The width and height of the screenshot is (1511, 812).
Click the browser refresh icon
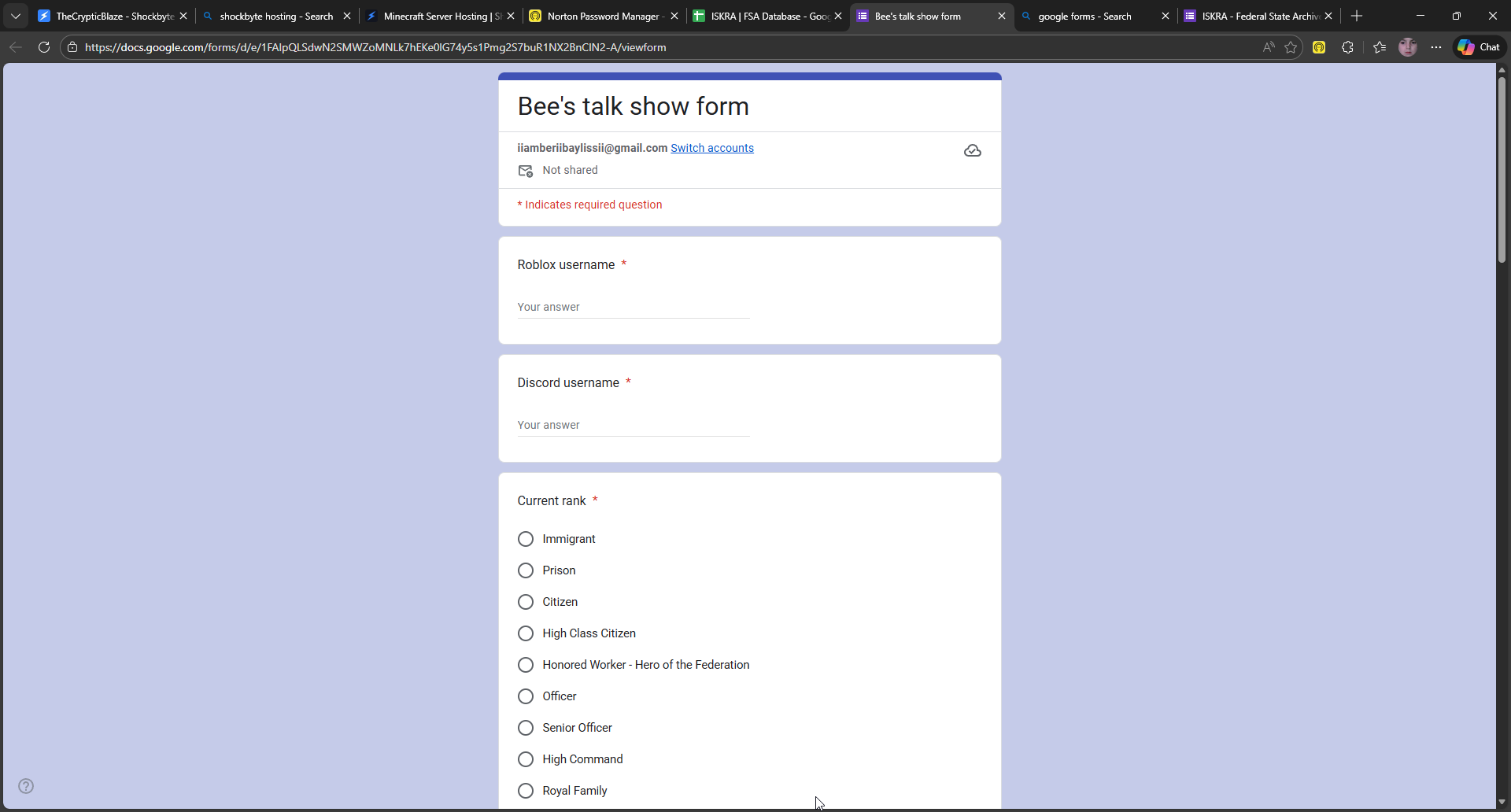[x=44, y=47]
